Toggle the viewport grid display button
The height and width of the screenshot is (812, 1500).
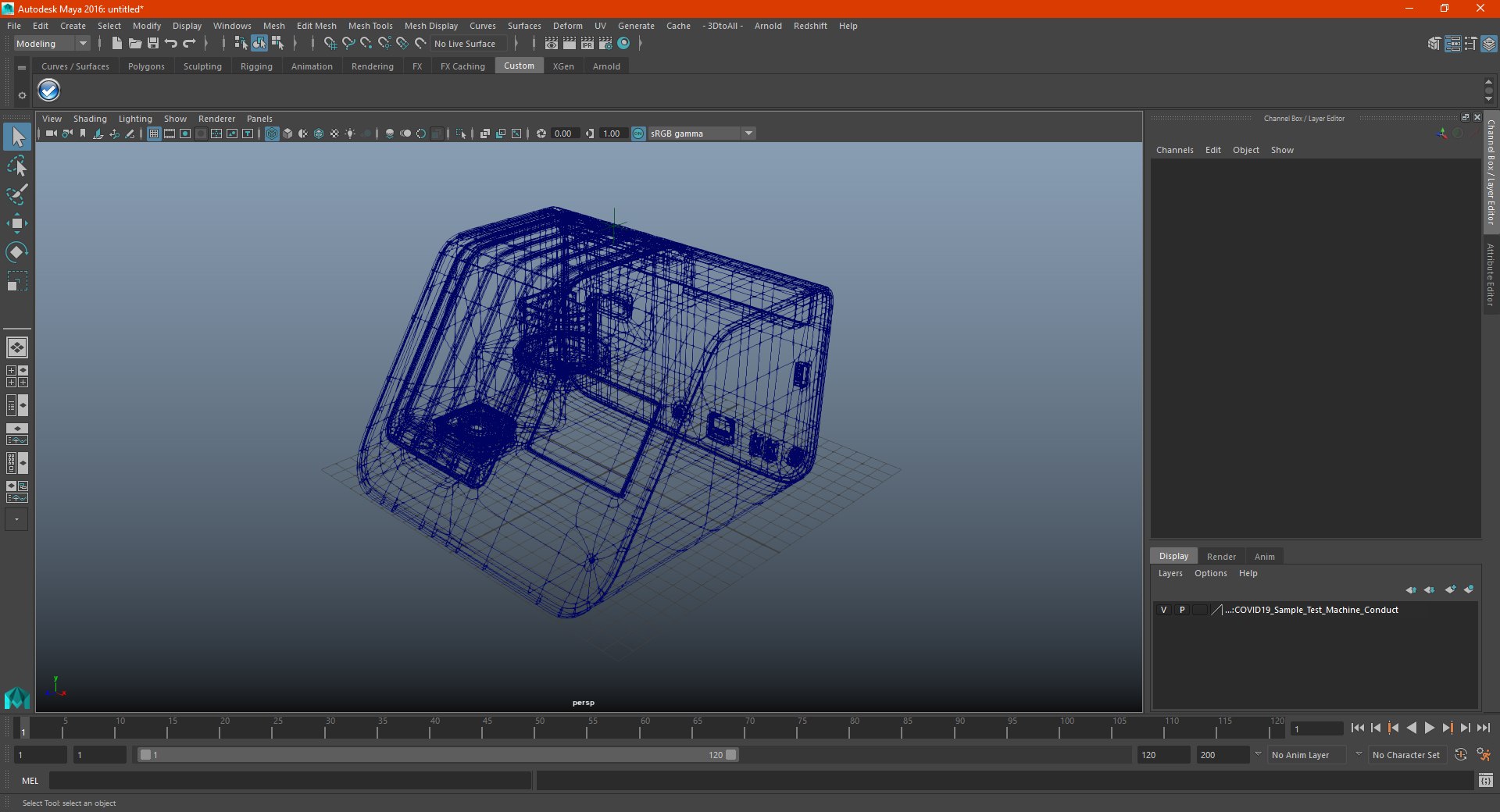(154, 134)
